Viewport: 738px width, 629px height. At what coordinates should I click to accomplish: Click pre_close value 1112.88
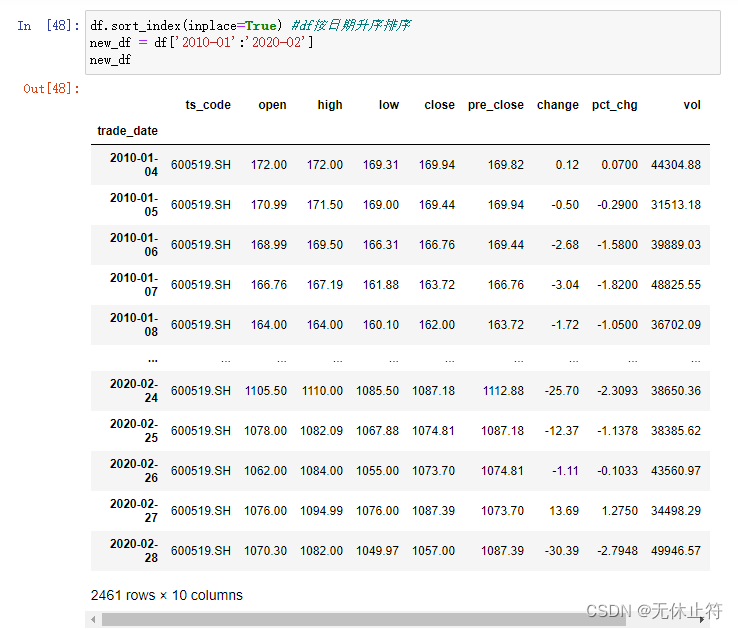[x=503, y=391]
